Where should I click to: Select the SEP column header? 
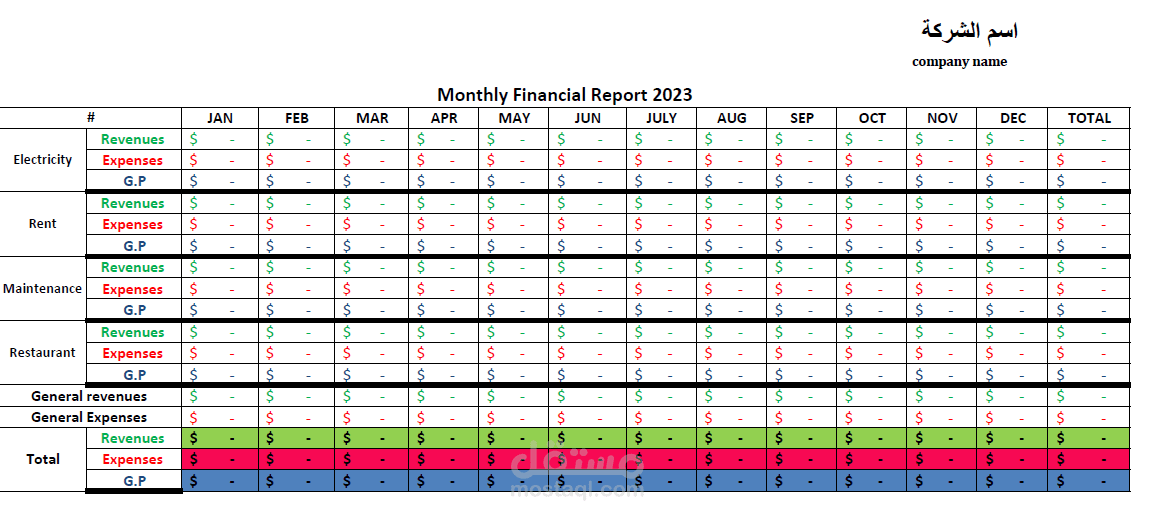801,118
